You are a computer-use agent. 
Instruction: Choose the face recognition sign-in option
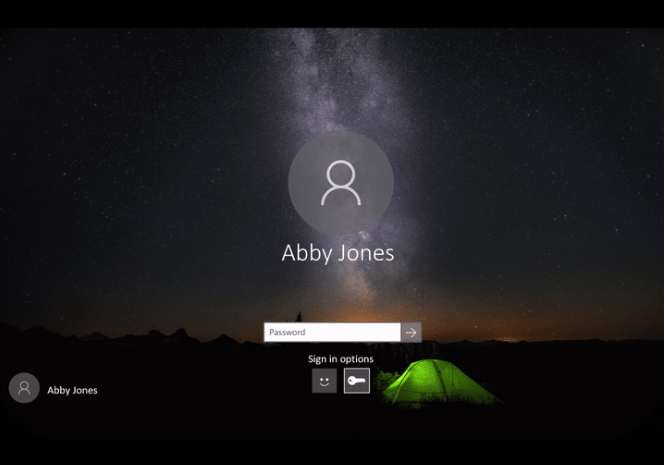click(324, 381)
